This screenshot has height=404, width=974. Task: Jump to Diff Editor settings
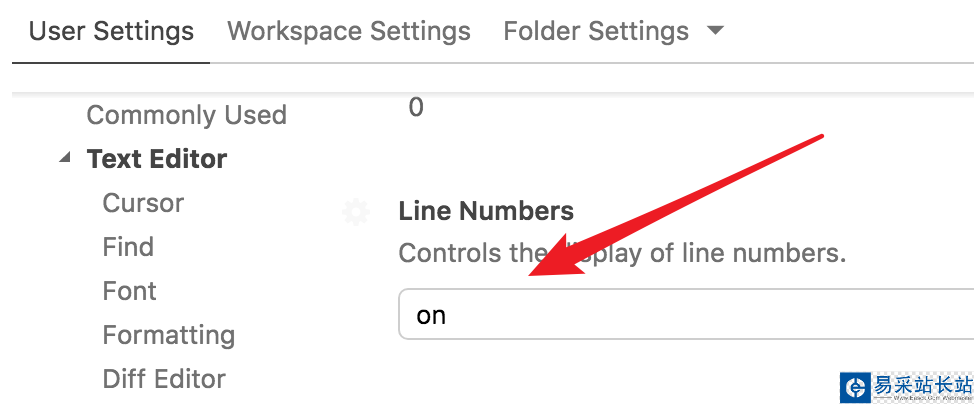coord(164,379)
